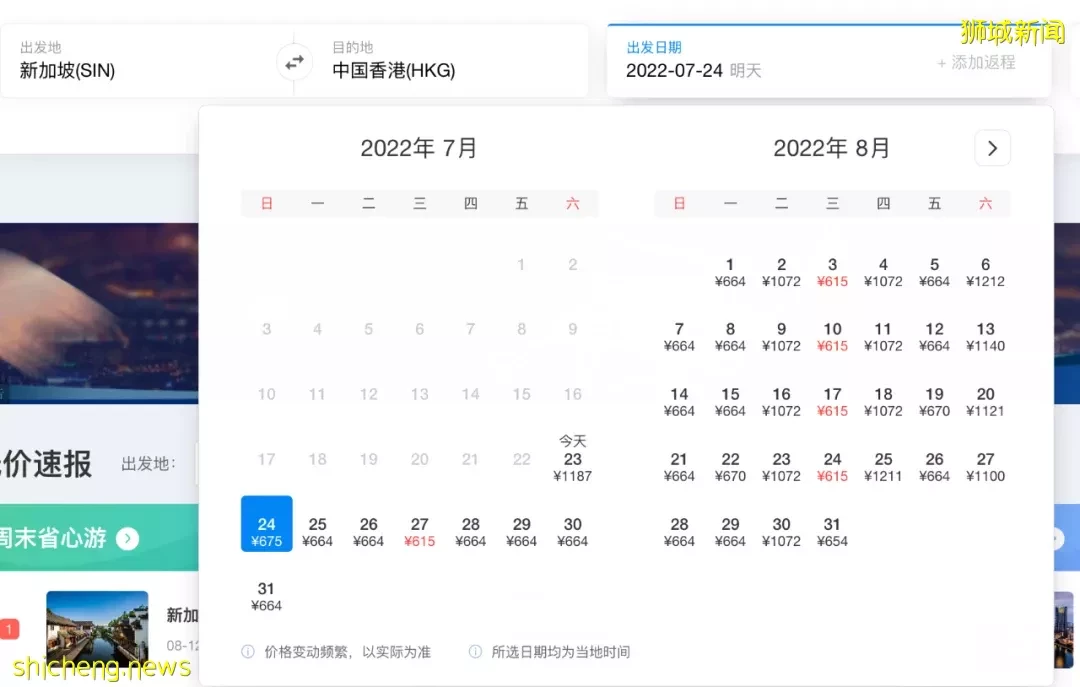Select August 23 priced ¥1072
1080x687 pixels.
(x=781, y=466)
